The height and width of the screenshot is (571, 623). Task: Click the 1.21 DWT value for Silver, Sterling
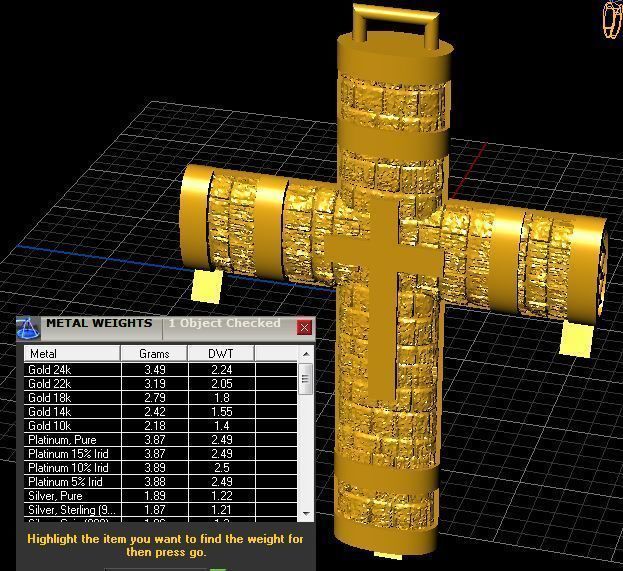221,509
